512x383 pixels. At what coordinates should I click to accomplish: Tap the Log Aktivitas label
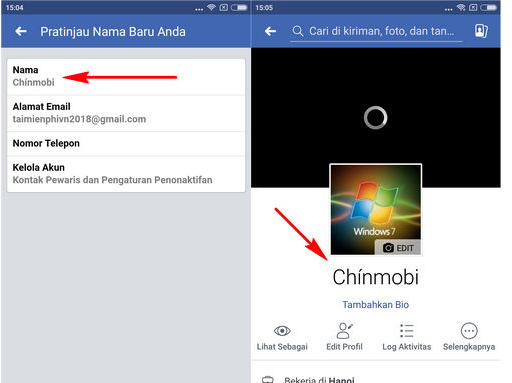tap(407, 347)
